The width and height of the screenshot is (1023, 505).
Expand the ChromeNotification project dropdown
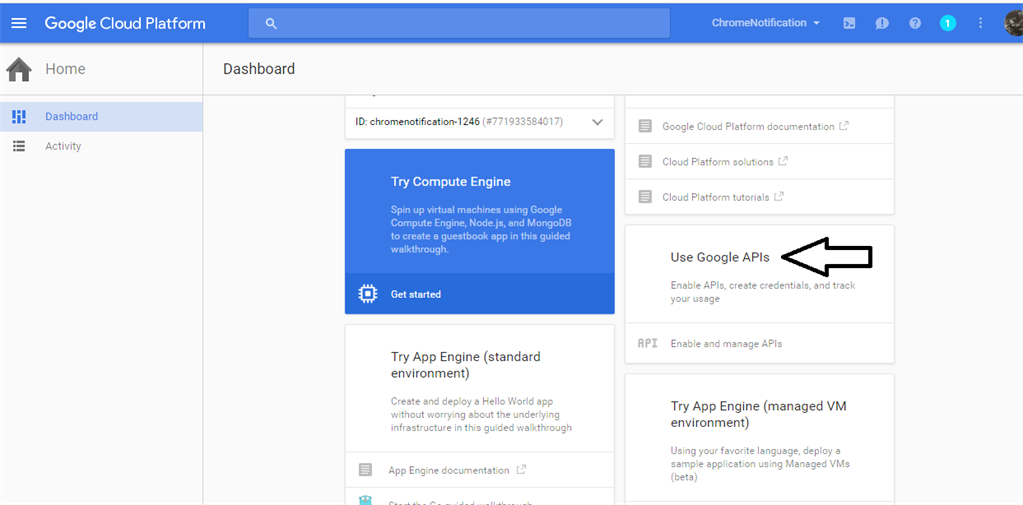point(766,23)
